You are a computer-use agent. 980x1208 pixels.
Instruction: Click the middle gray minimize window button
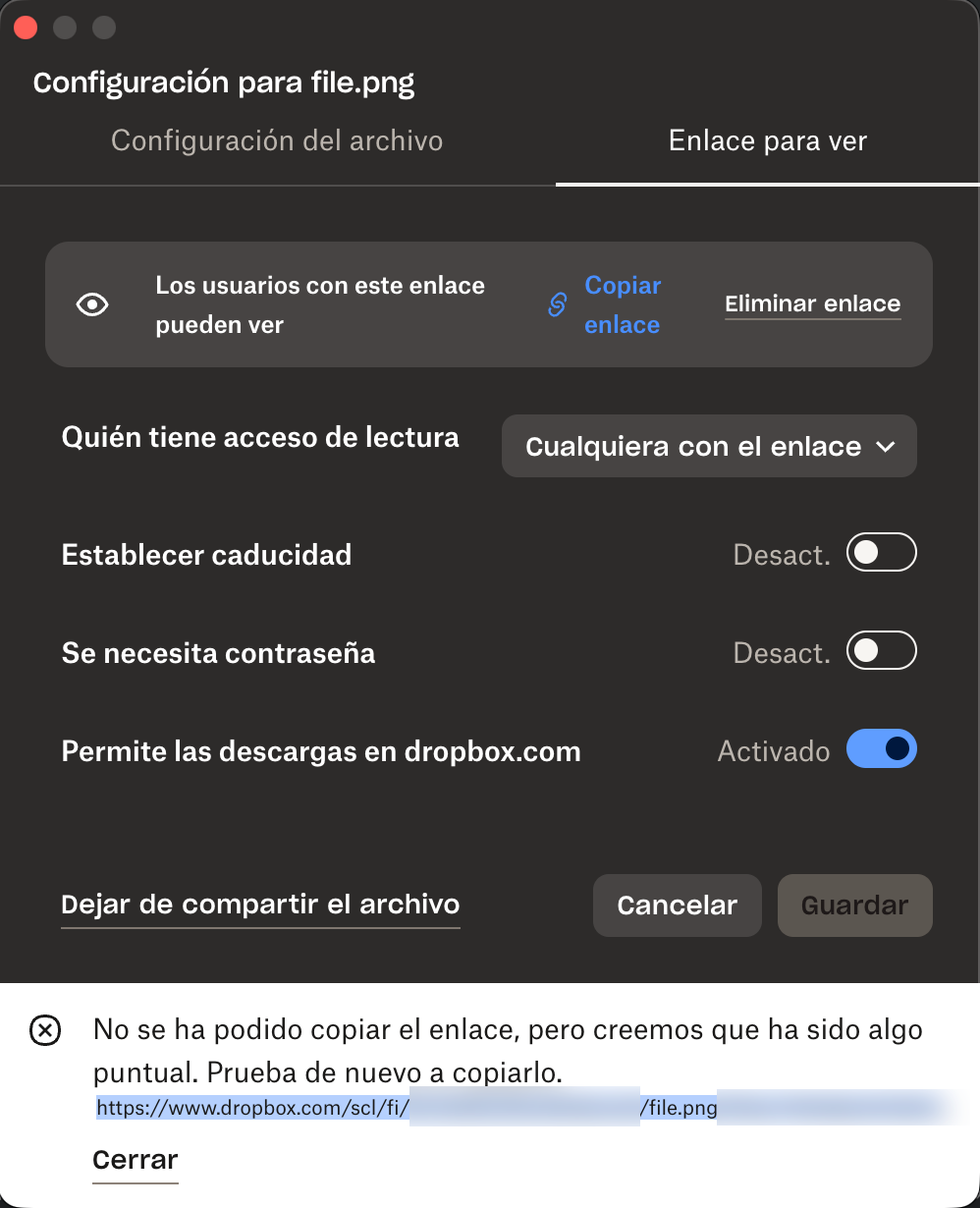pyautogui.click(x=65, y=27)
